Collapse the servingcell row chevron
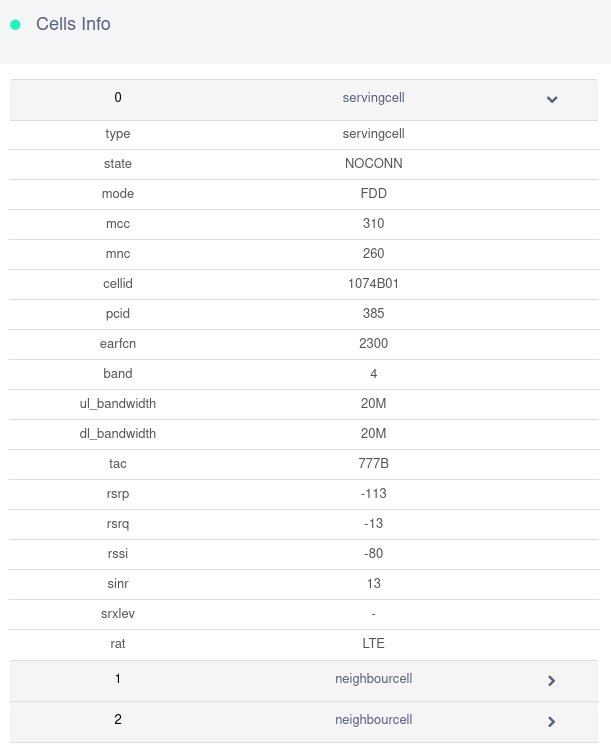This screenshot has height=754, width=611. (552, 99)
